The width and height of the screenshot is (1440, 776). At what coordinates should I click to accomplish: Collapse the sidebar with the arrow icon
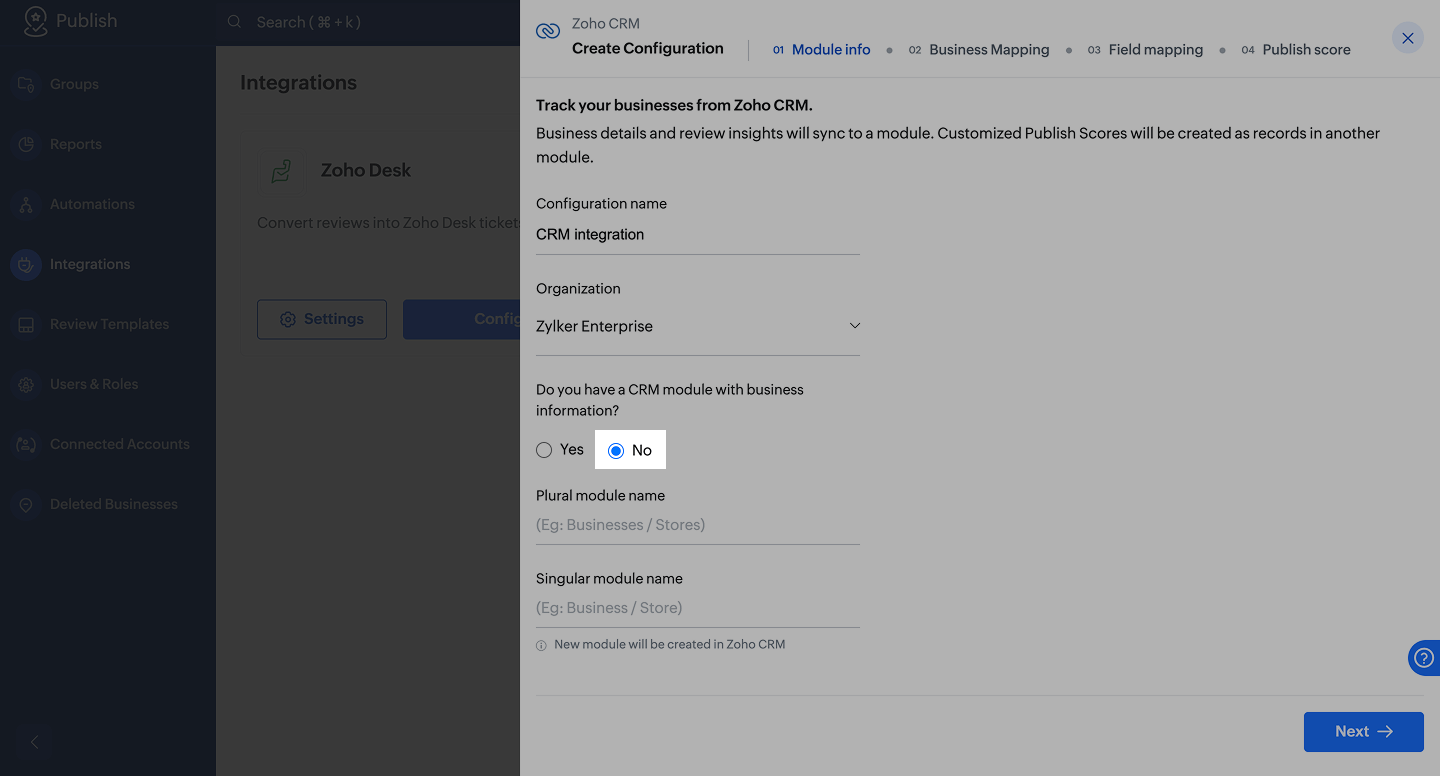tap(35, 742)
